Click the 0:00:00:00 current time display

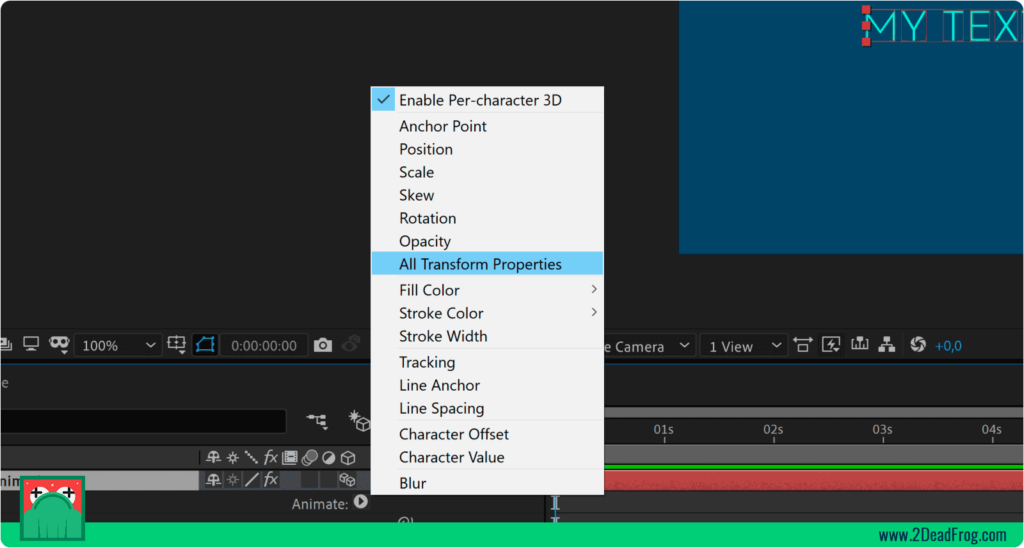coord(264,346)
